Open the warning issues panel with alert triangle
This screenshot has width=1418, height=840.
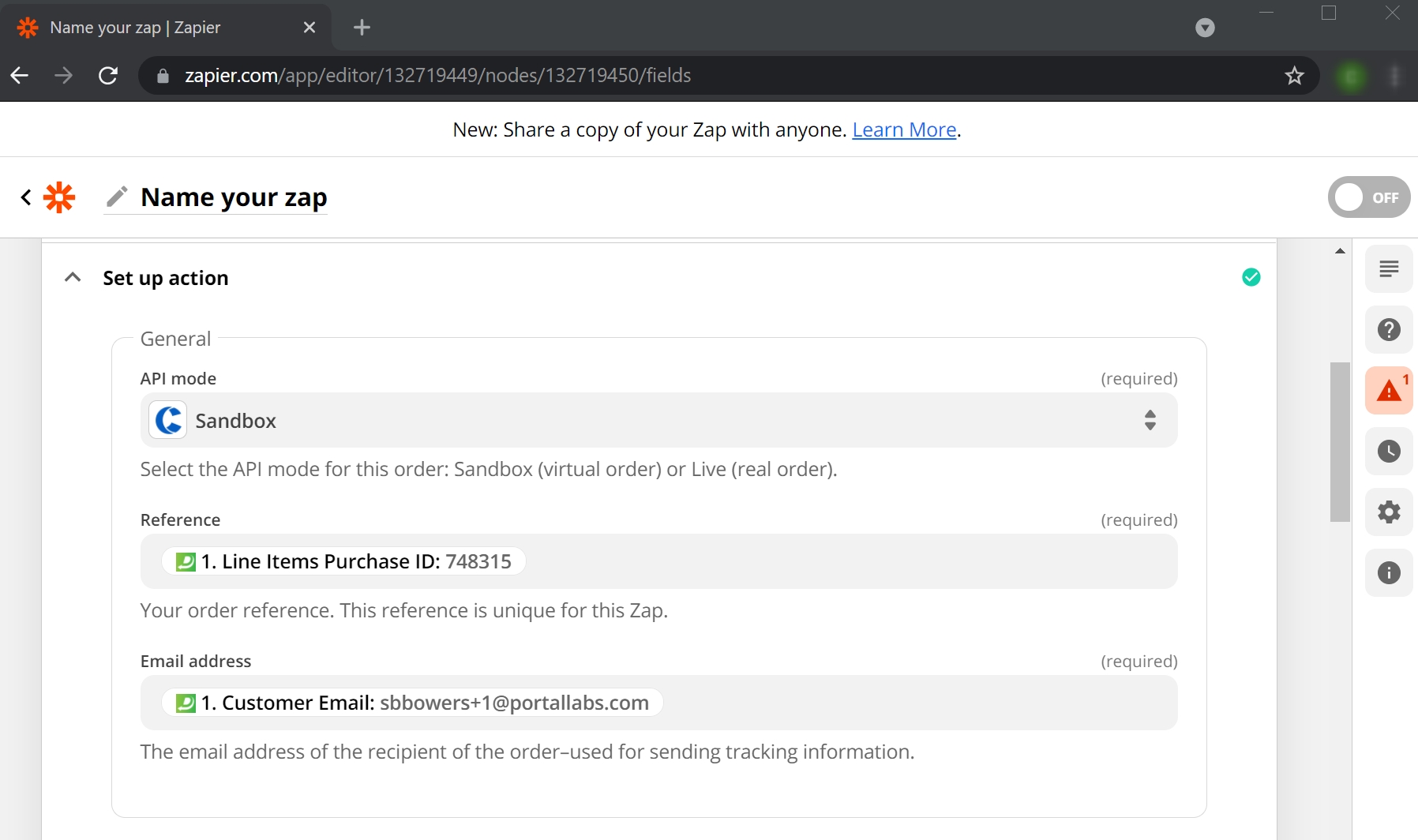1389,391
